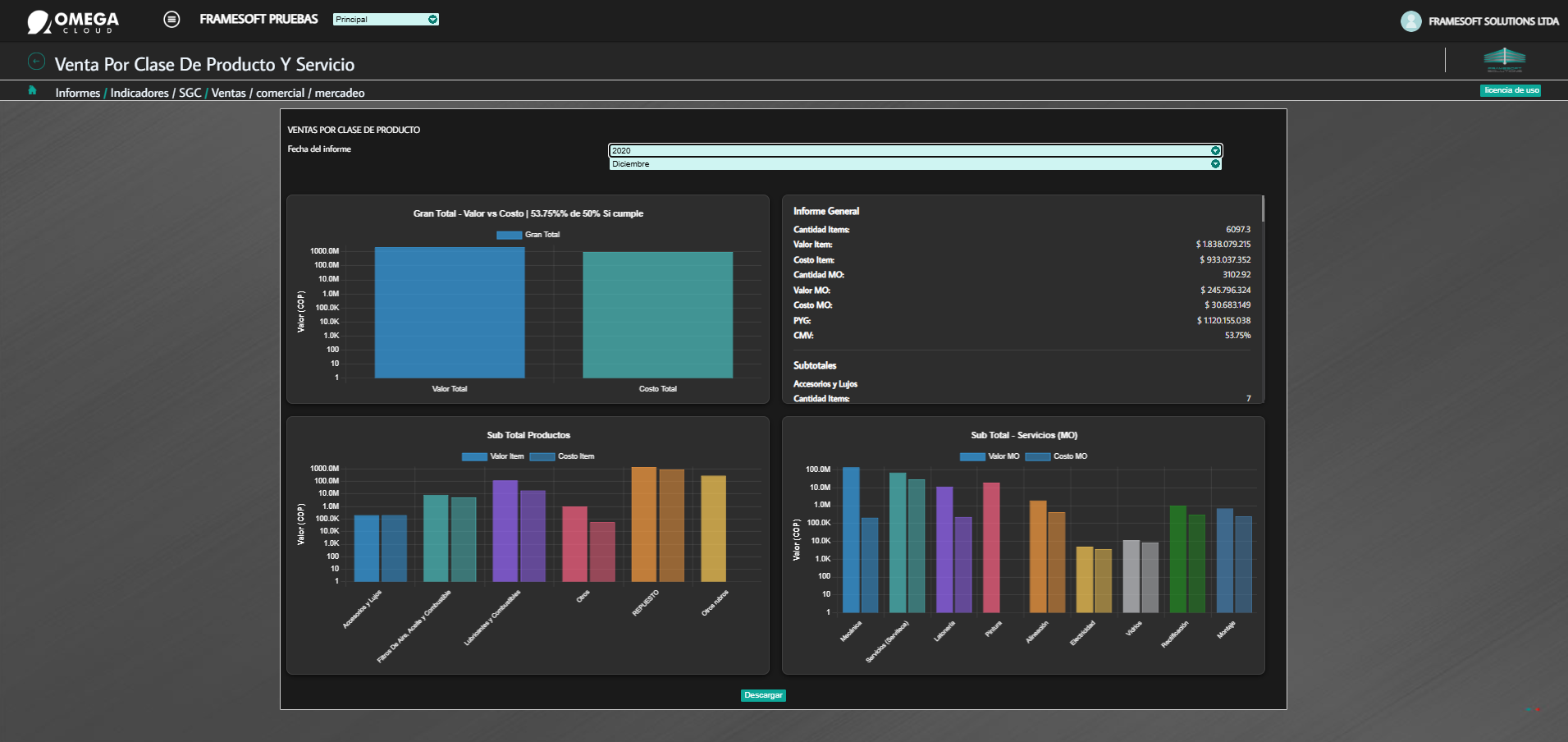Toggle Gran Total legend series
1568x742 pixels.
pos(528,235)
